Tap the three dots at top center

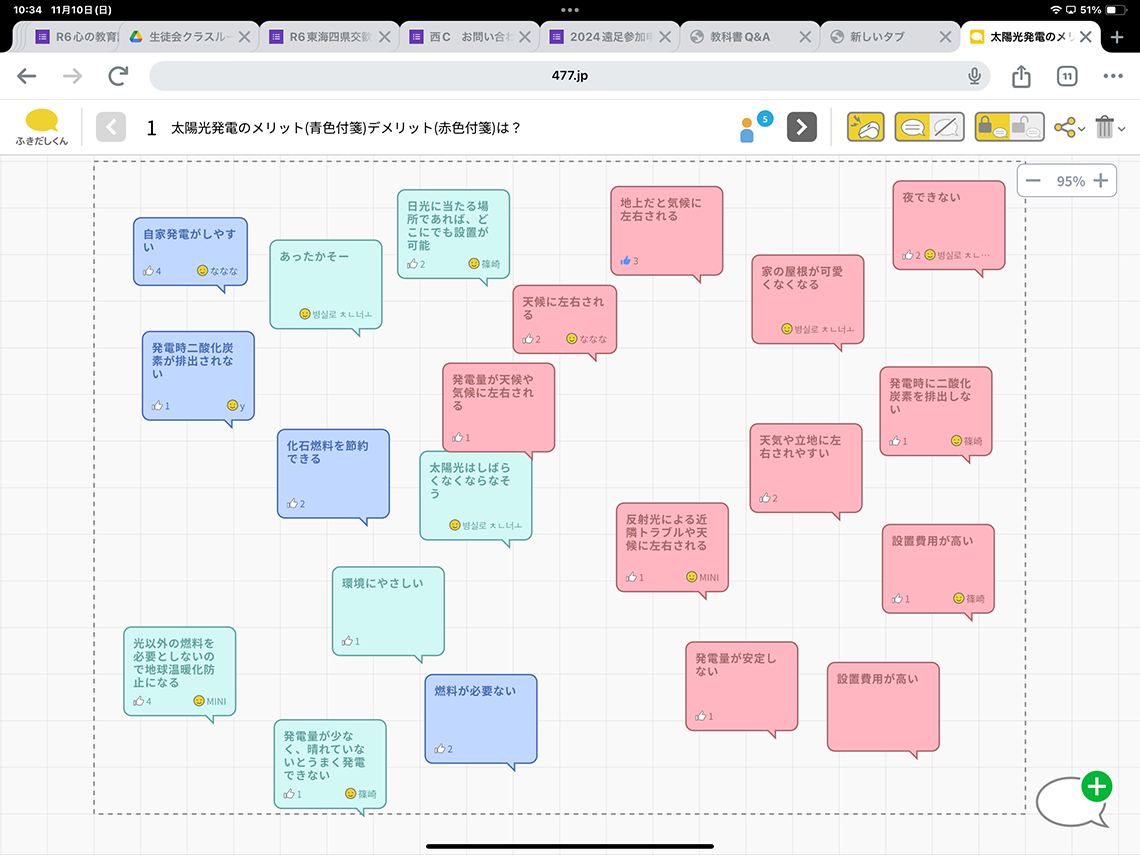pyautogui.click(x=570, y=10)
